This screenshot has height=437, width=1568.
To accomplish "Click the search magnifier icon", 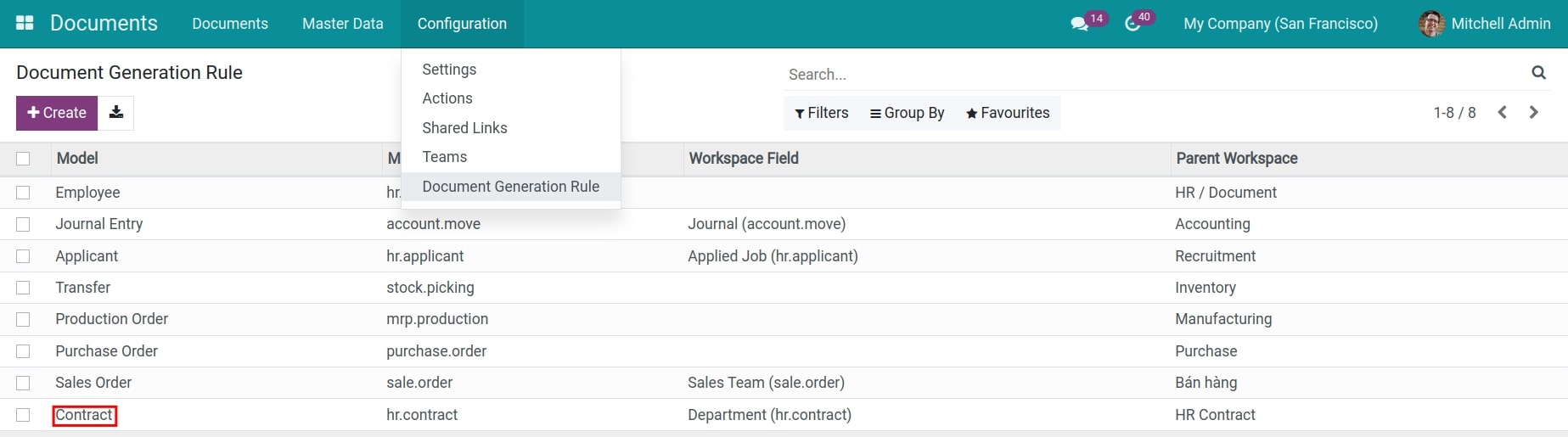I will point(1538,73).
